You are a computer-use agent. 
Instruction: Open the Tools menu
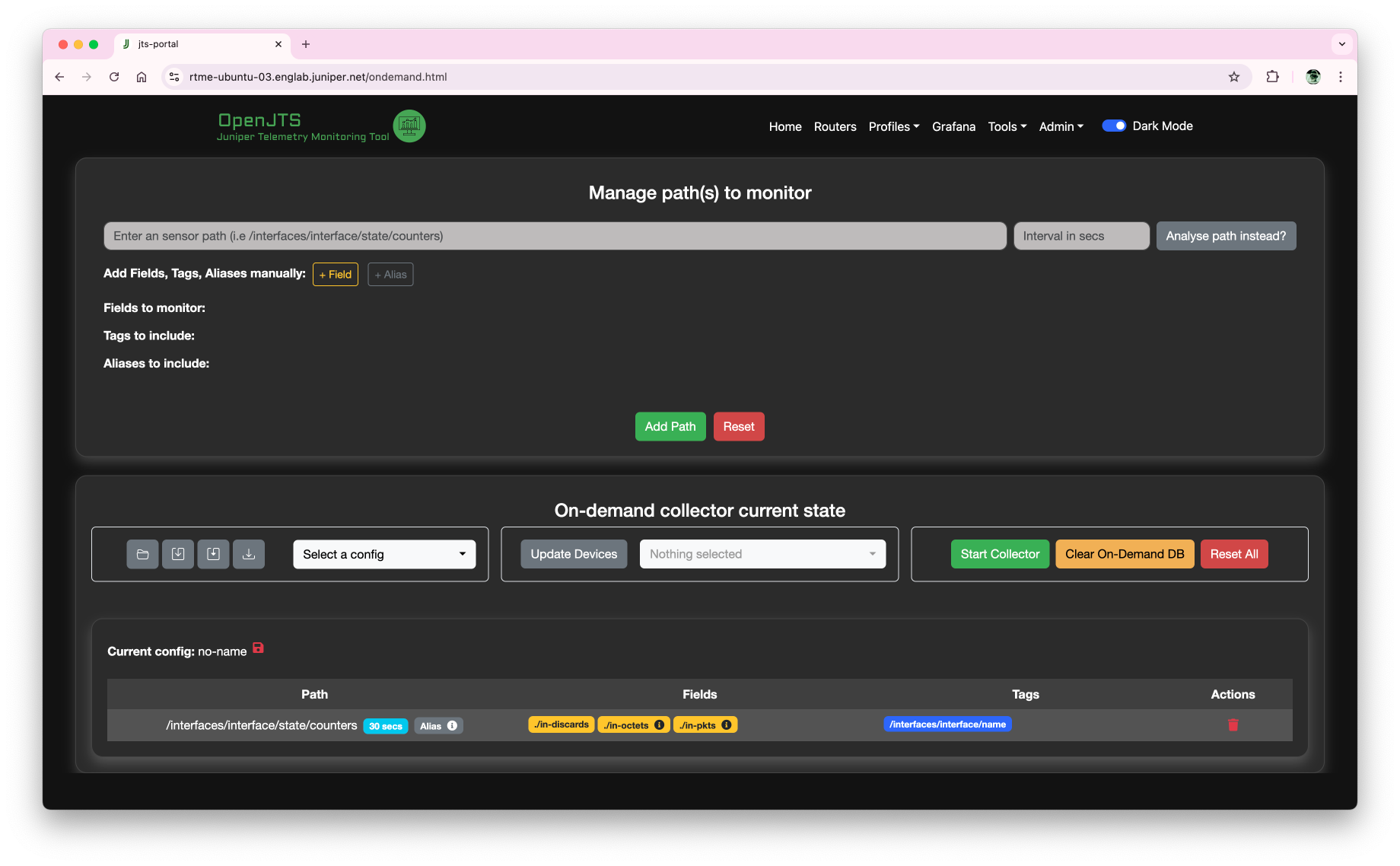(x=1007, y=127)
